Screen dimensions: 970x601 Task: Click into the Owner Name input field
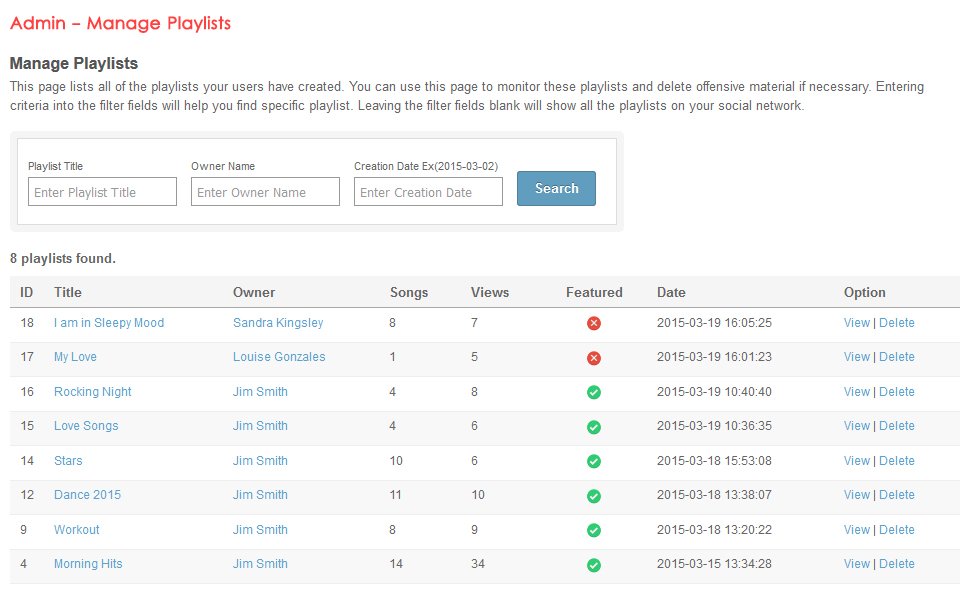pyautogui.click(x=265, y=192)
